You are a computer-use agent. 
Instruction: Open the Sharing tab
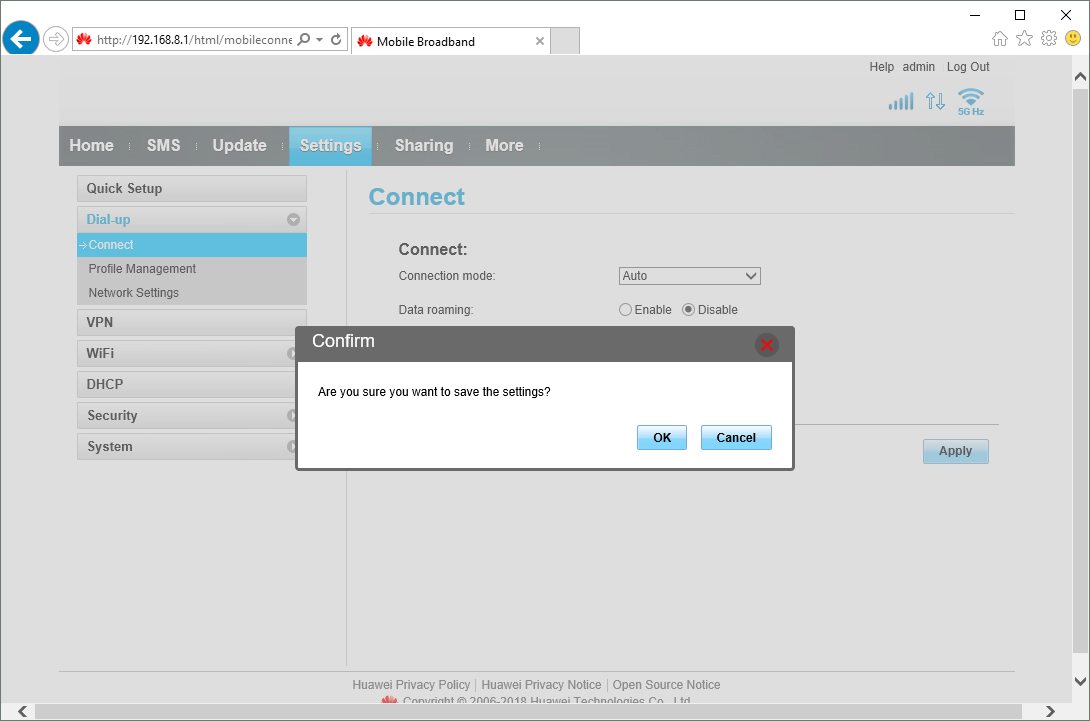coord(423,146)
